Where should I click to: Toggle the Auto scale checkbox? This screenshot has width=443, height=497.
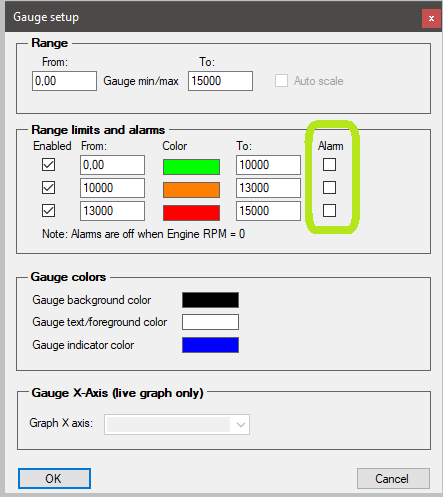pos(281,81)
